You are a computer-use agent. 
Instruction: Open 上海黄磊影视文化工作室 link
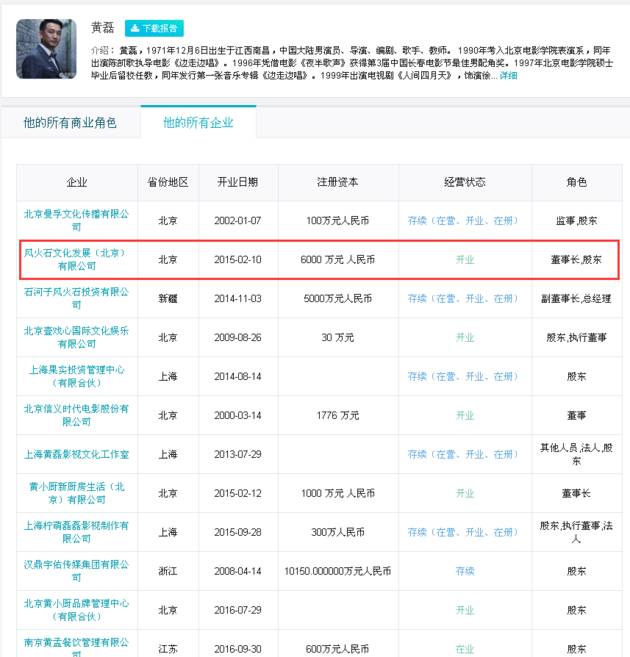tap(77, 454)
